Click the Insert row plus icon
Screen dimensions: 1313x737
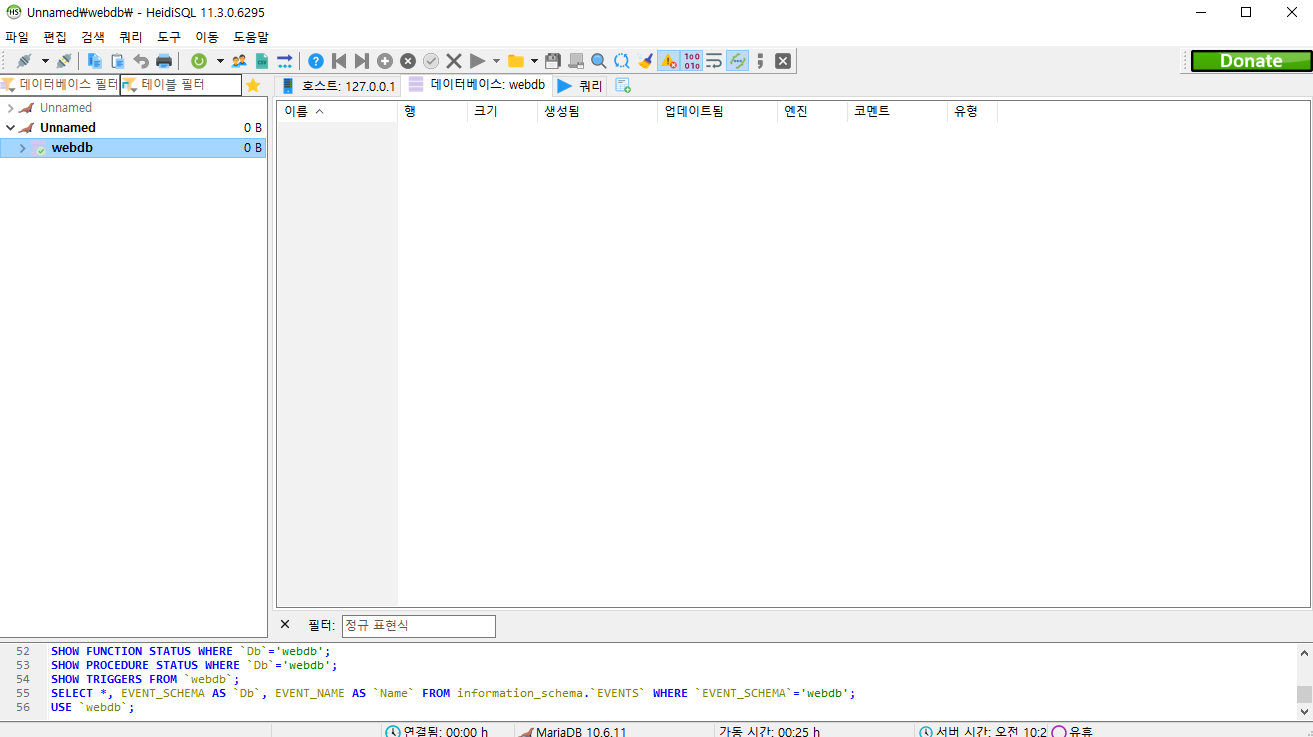point(385,61)
